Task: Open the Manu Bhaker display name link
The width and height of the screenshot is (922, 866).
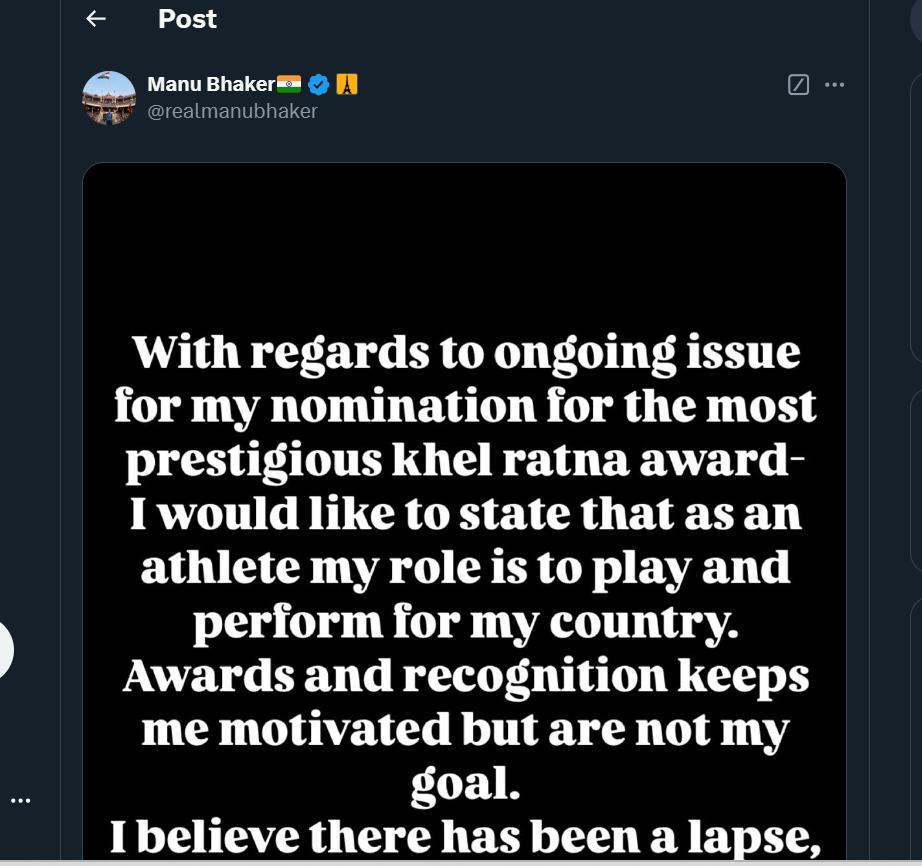Action: click(210, 84)
